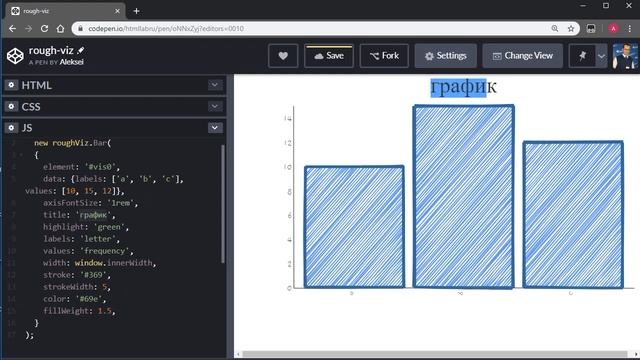Click code text strokeWidth: 5

click(x=77, y=287)
